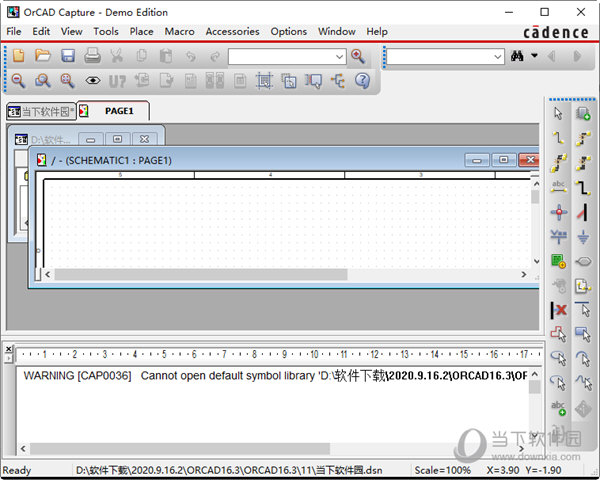Open the Accessories menu

(232, 31)
